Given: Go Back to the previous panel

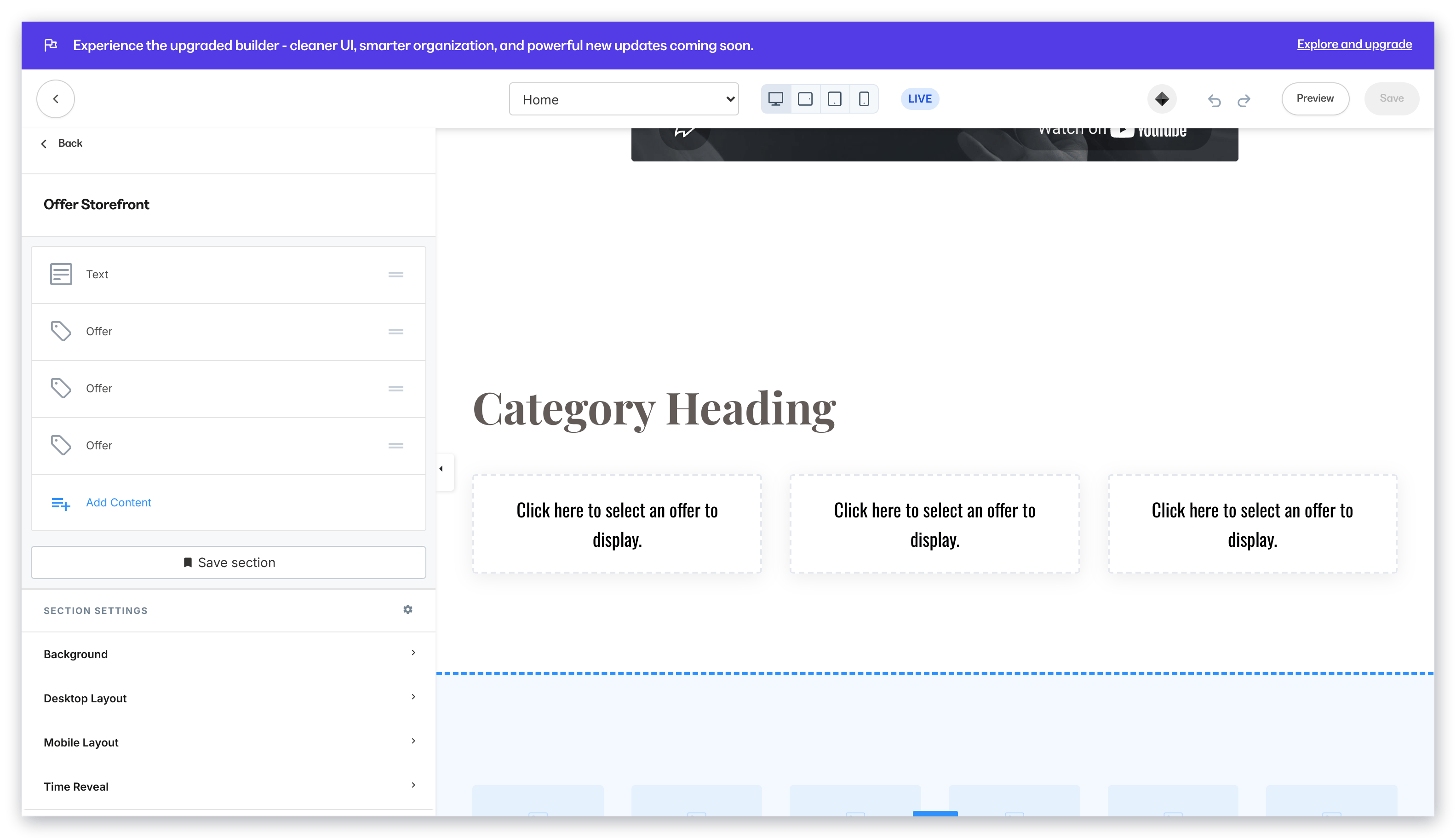Looking at the screenshot, I should (62, 143).
